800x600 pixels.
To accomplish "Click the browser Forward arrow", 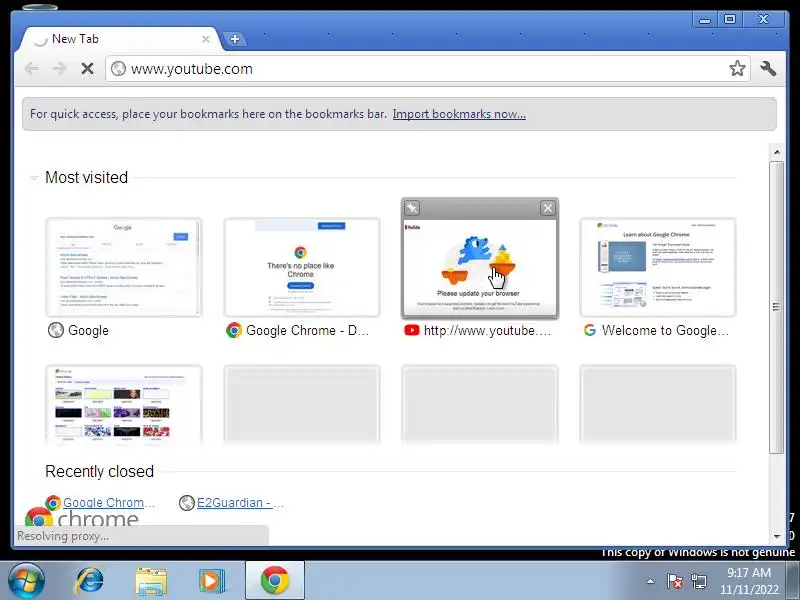I will tap(60, 68).
